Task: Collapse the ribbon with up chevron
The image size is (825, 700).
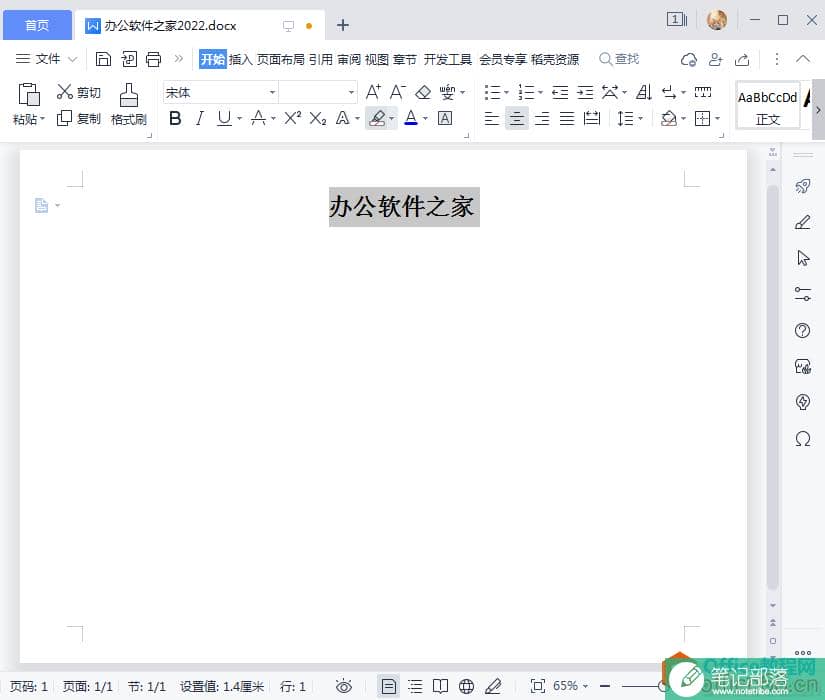Action: click(x=803, y=59)
